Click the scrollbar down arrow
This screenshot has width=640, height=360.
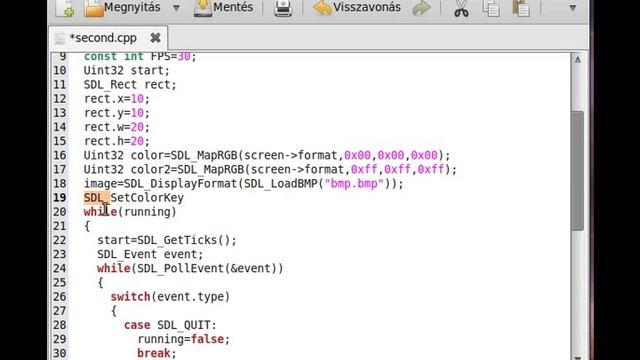pyautogui.click(x=578, y=357)
